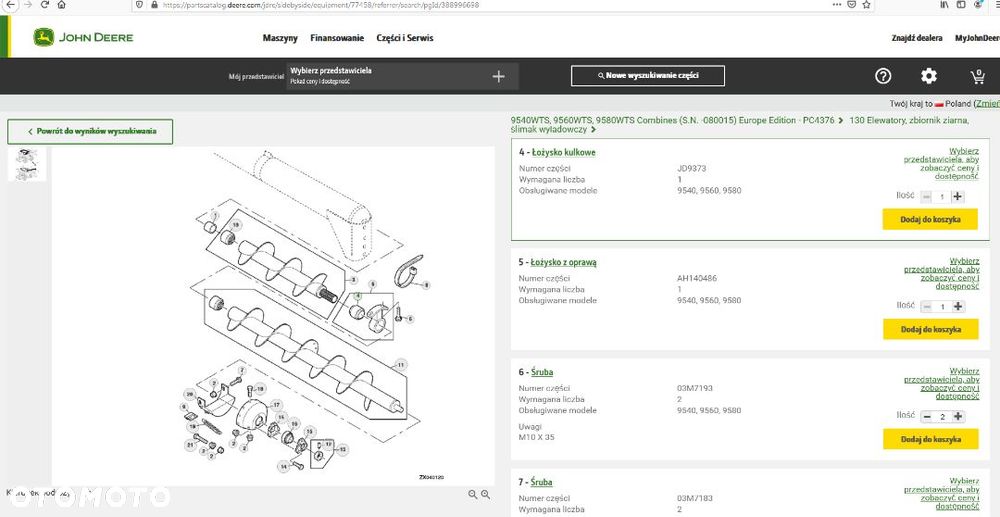Open the tracking protection shield icon
1000x517 pixels.
tap(140, 4)
